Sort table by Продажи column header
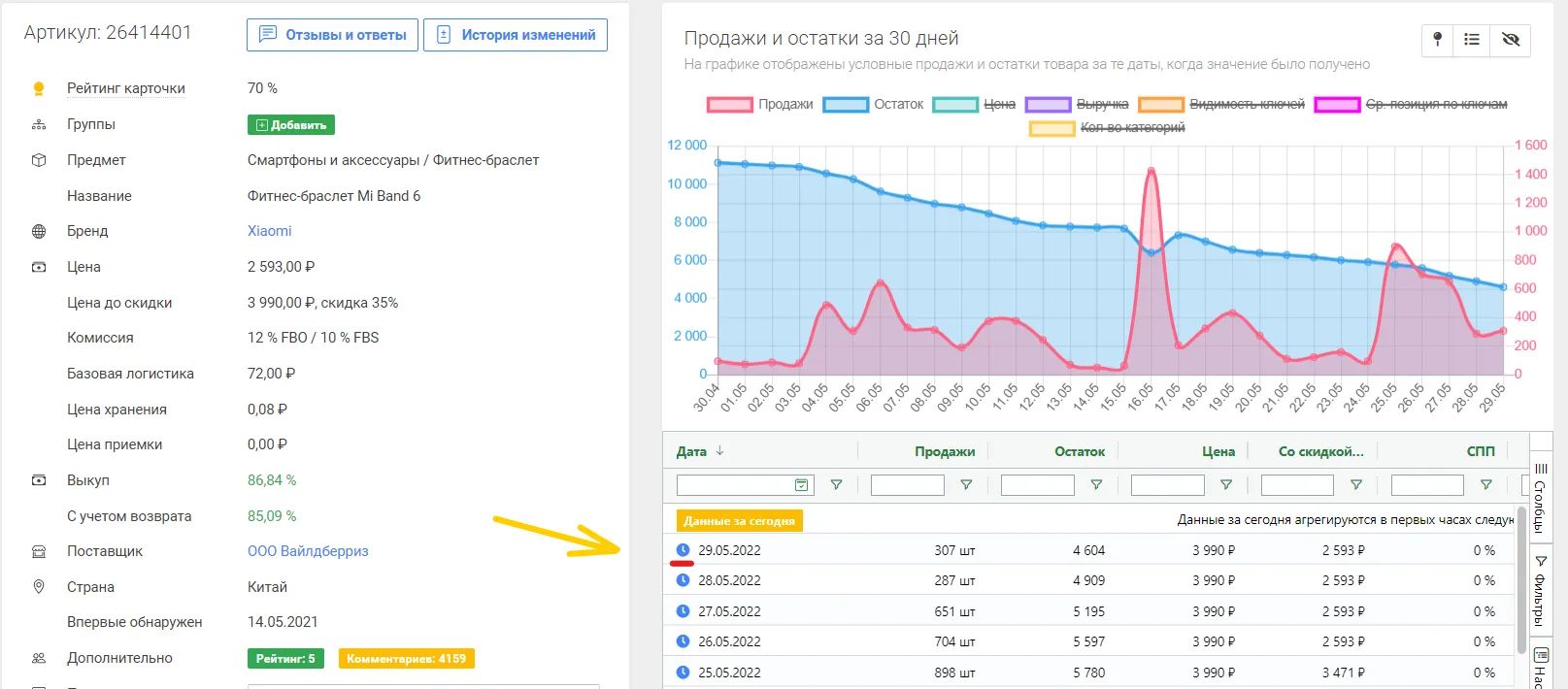The height and width of the screenshot is (689, 1568). point(945,451)
